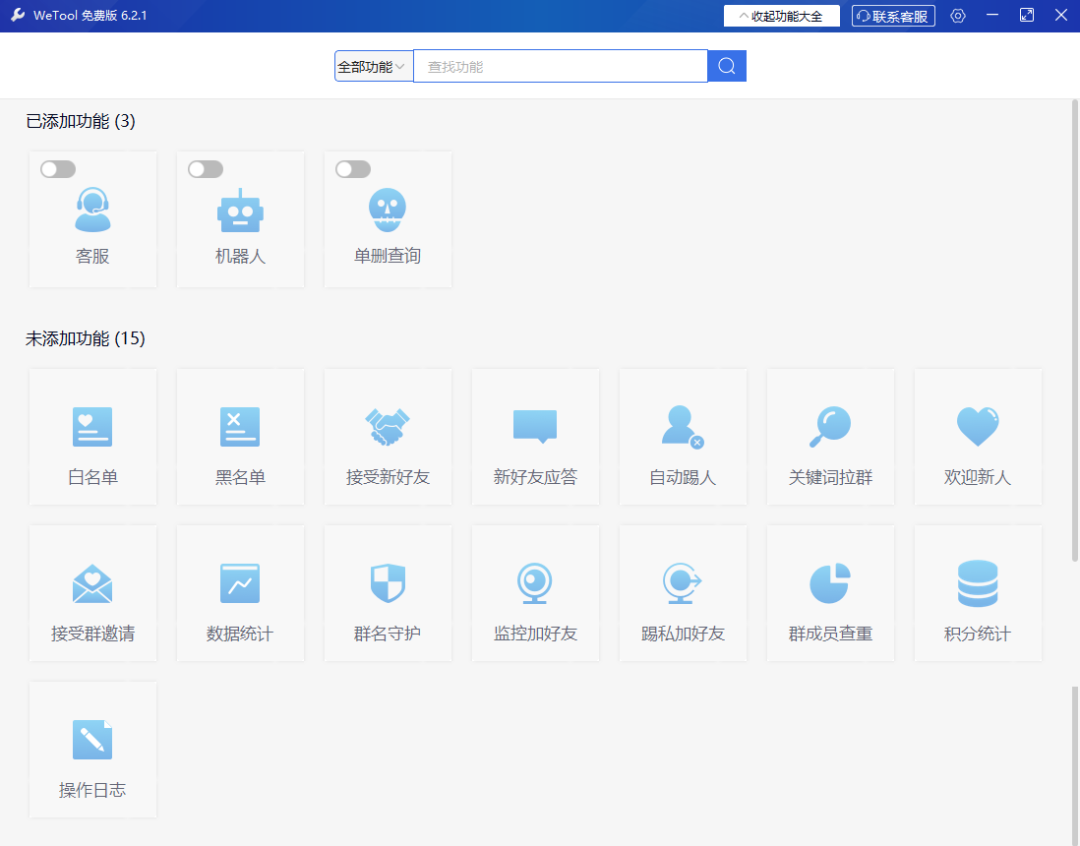This screenshot has width=1080, height=846.
Task: Enable the 单删查询 toggle switch
Action: click(x=352, y=169)
